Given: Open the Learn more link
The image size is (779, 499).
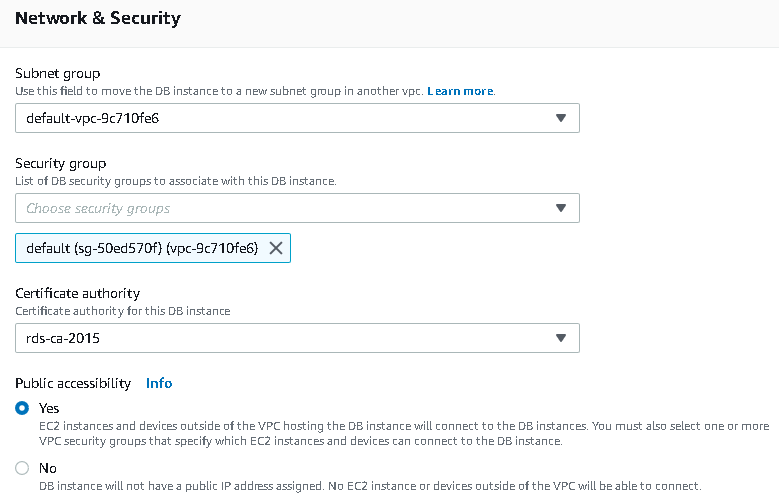Looking at the screenshot, I should [460, 91].
